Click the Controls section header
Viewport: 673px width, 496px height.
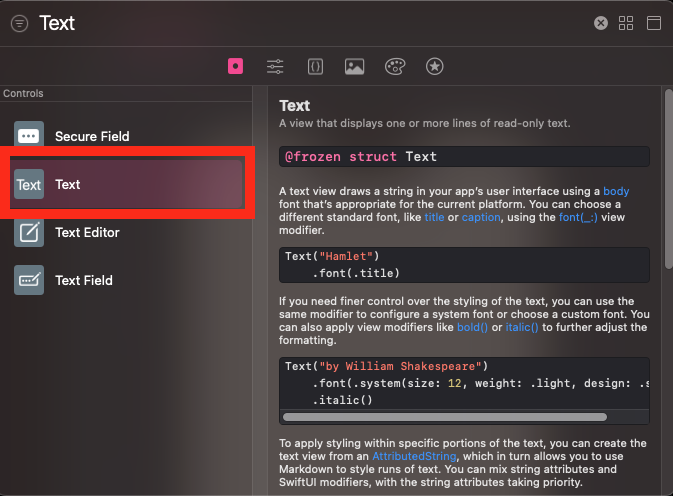tap(23, 94)
